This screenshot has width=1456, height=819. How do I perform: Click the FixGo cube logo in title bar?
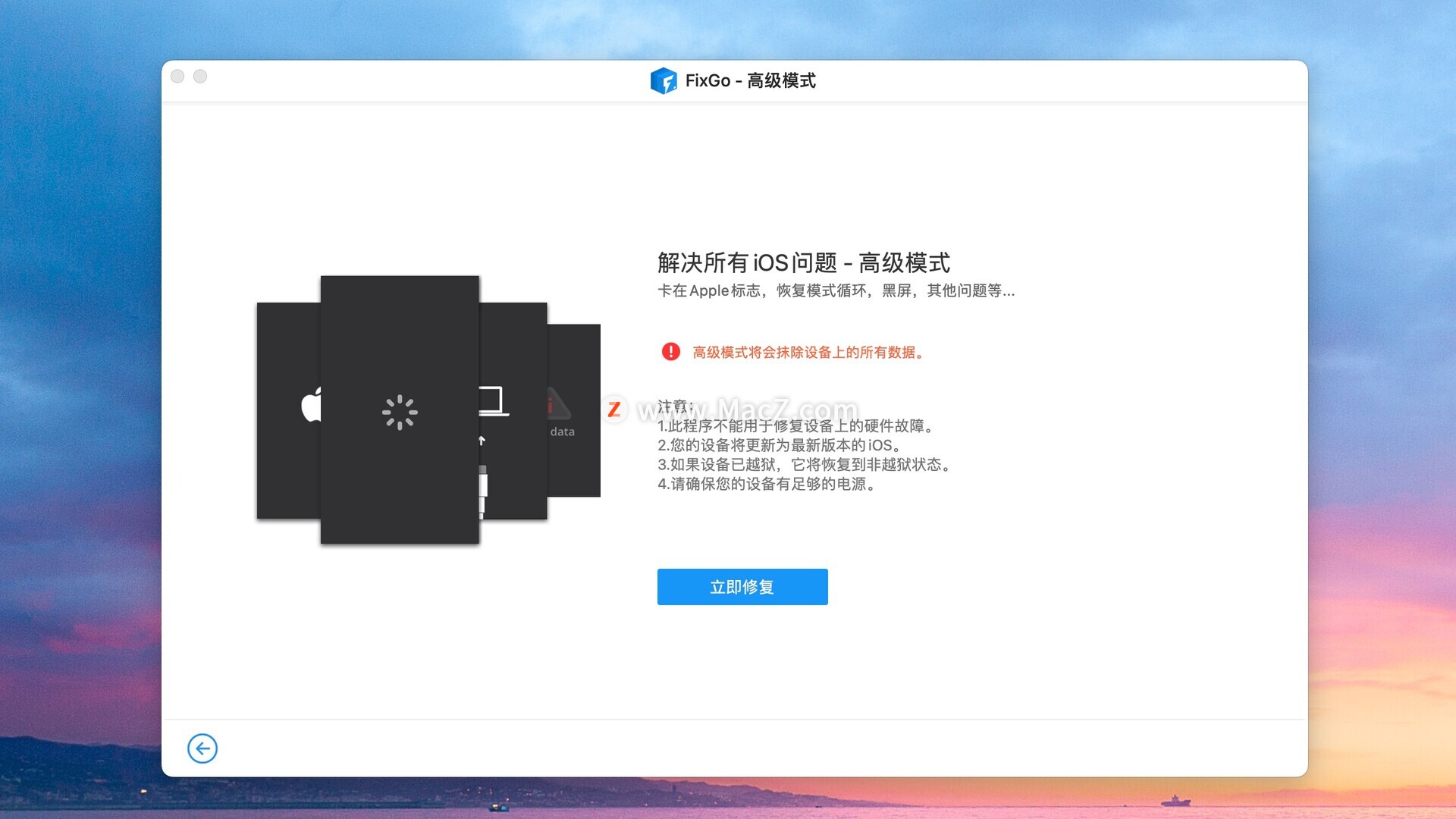tap(664, 80)
